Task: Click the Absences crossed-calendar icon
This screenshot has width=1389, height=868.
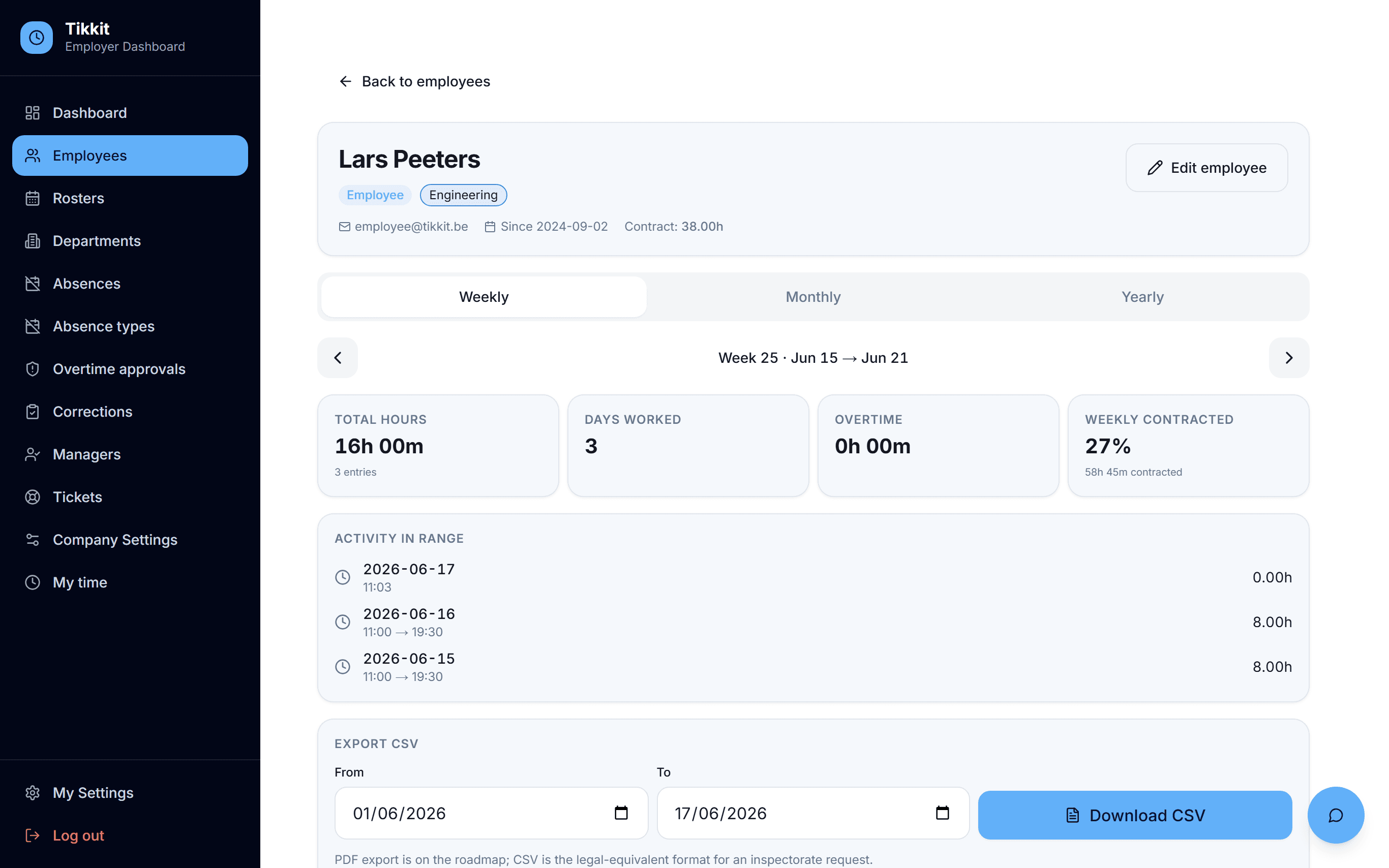Action: click(33, 284)
